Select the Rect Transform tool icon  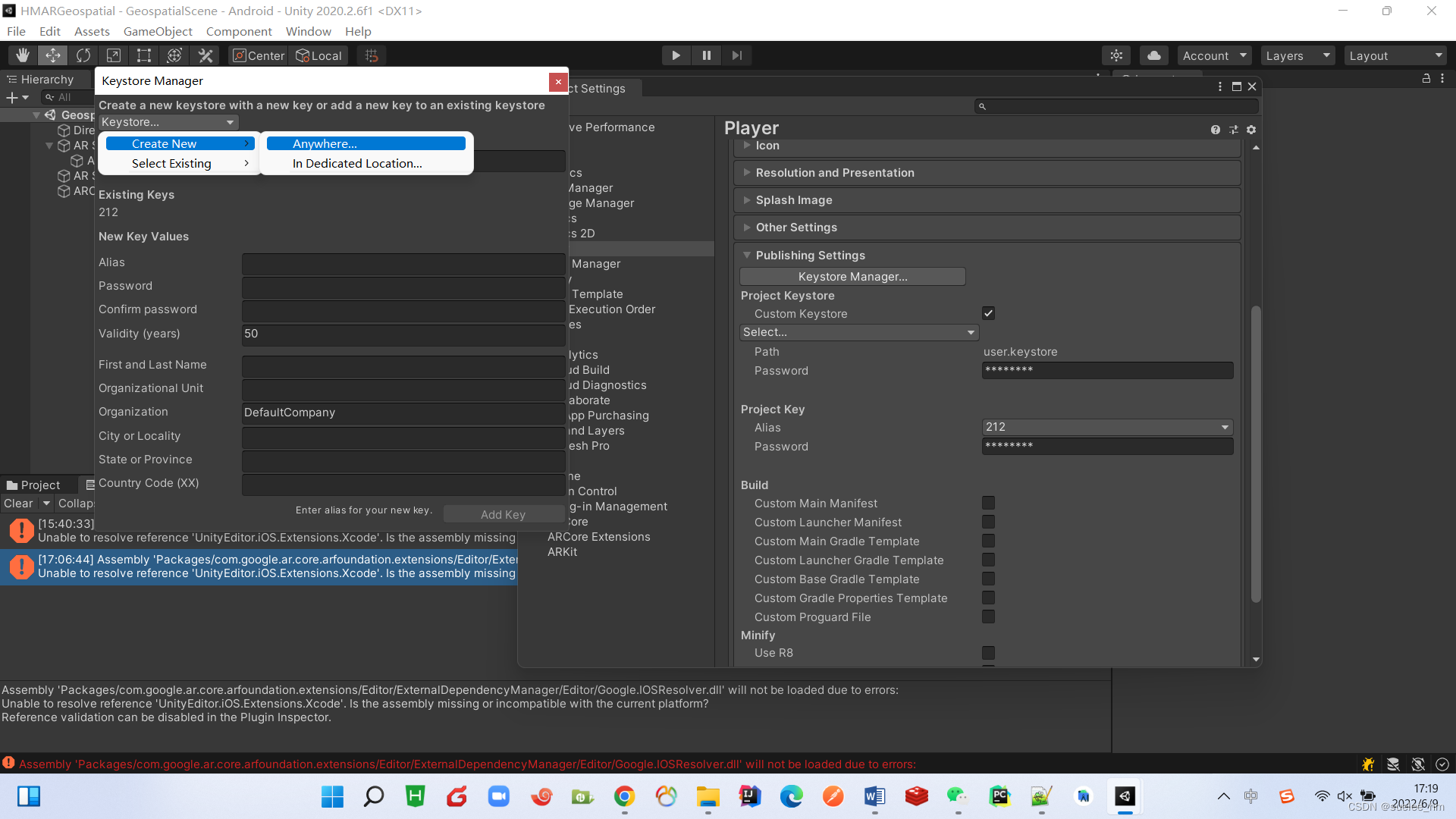click(x=143, y=55)
